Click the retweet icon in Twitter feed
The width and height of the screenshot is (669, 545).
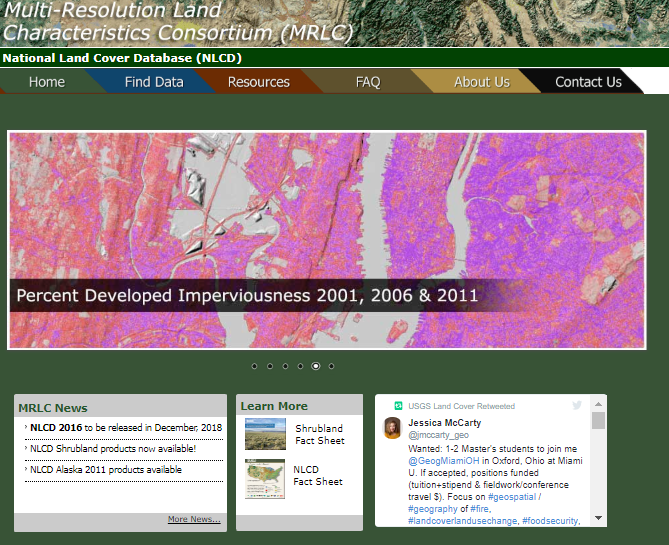398,406
